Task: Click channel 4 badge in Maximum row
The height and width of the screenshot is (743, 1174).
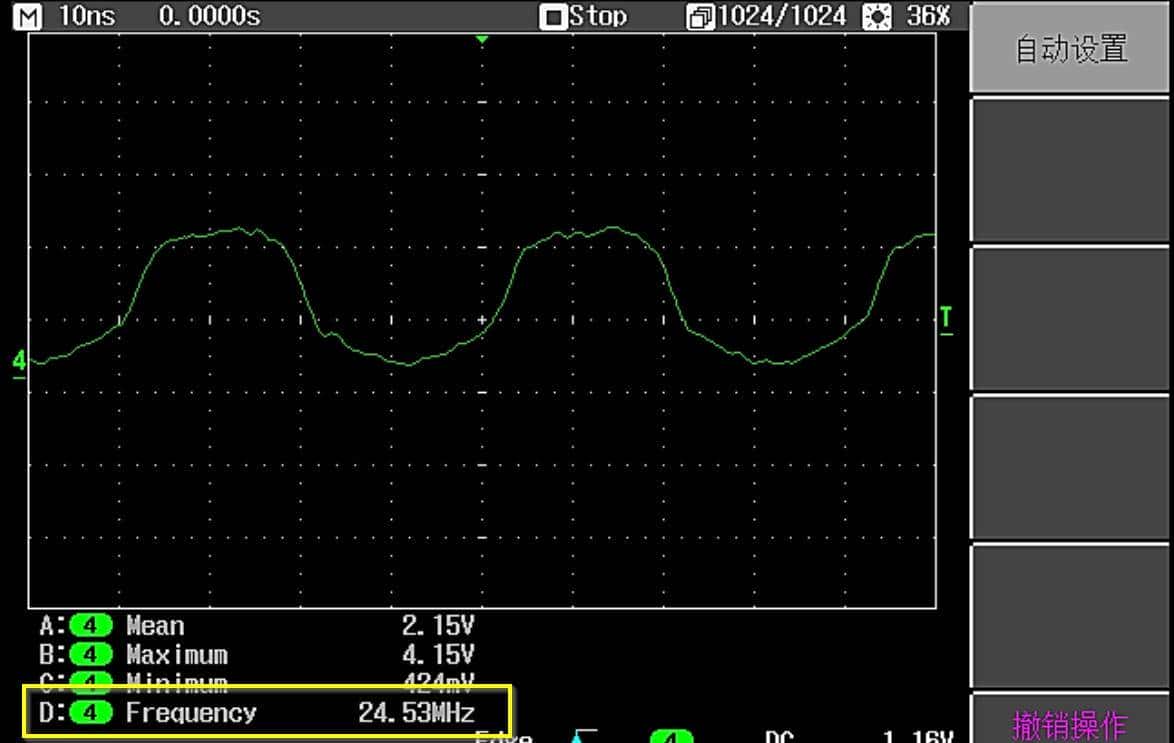Action: coord(91,656)
